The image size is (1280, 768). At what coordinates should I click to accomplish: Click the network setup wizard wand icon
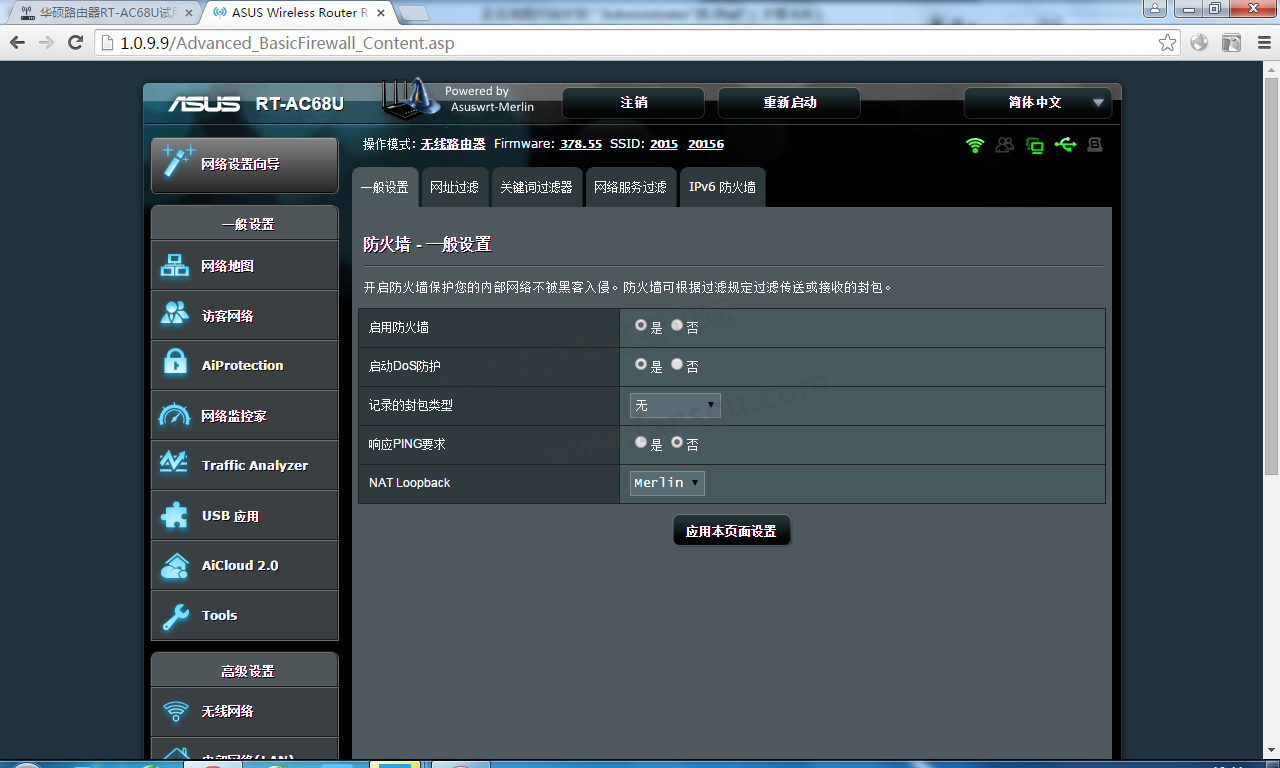tap(178, 162)
